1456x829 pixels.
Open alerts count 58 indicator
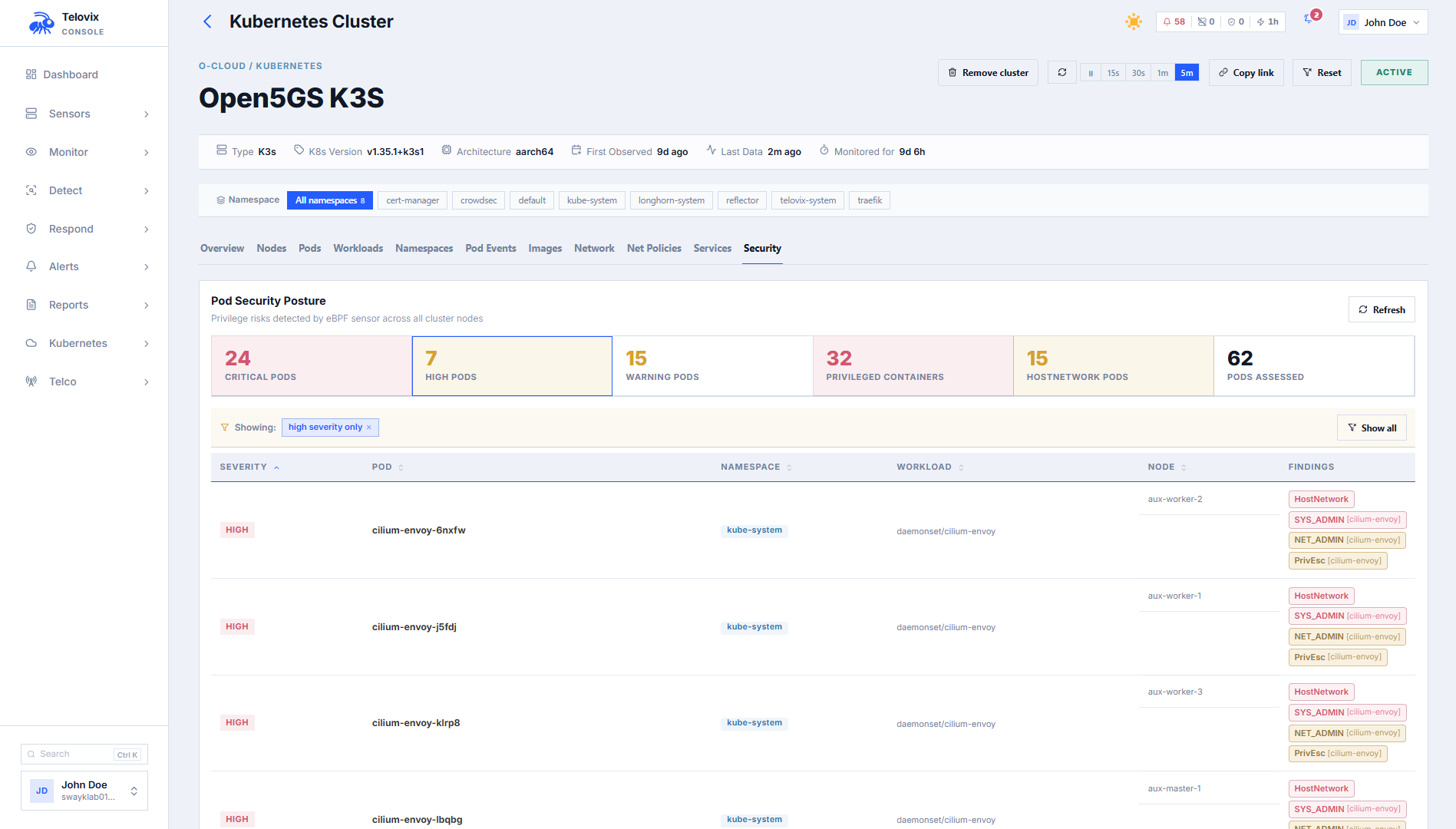[x=1174, y=21]
